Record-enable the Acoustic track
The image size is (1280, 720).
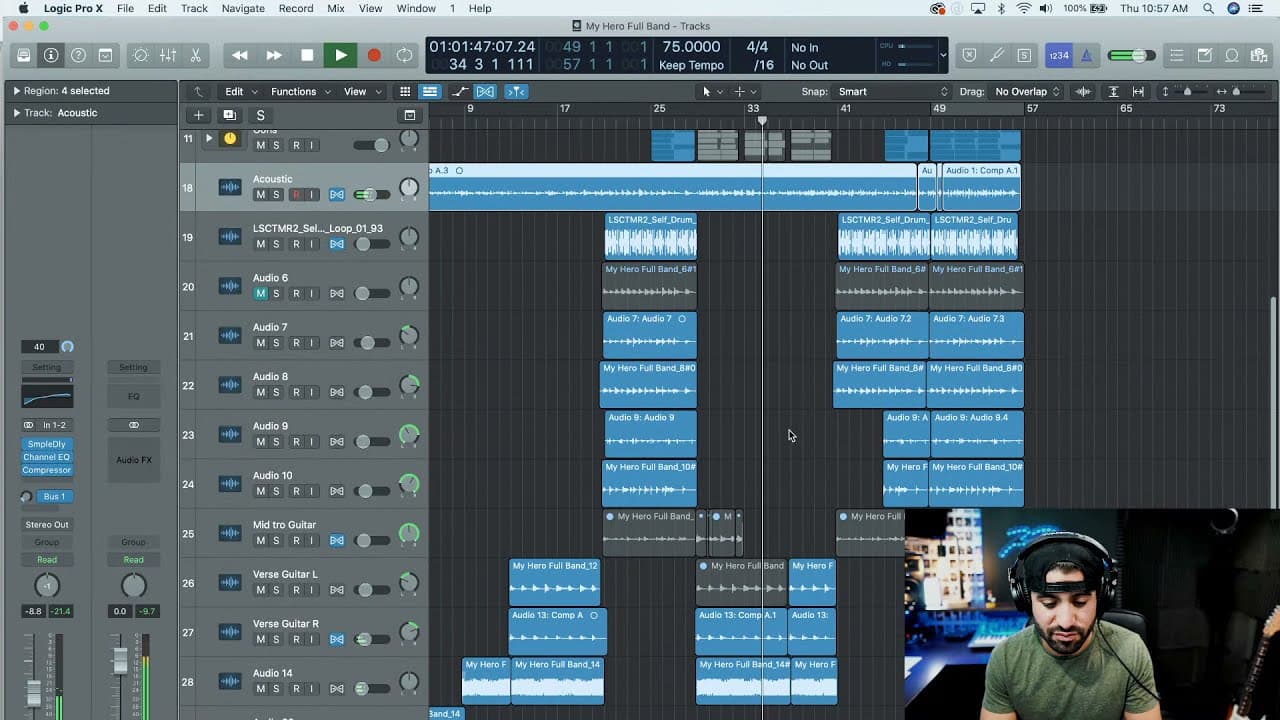(x=296, y=195)
